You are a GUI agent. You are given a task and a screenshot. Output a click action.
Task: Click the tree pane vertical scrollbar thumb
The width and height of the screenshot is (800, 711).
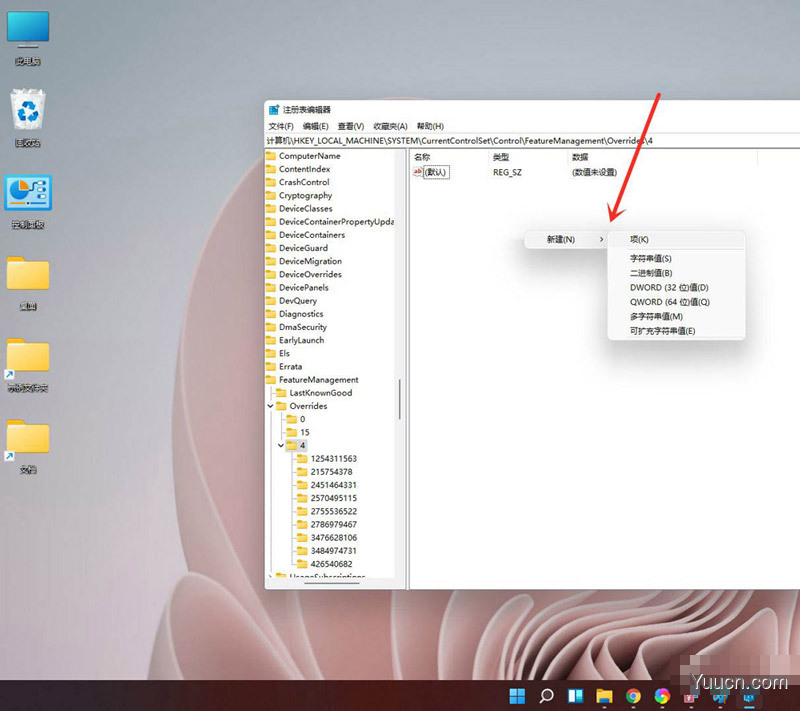pyautogui.click(x=399, y=399)
